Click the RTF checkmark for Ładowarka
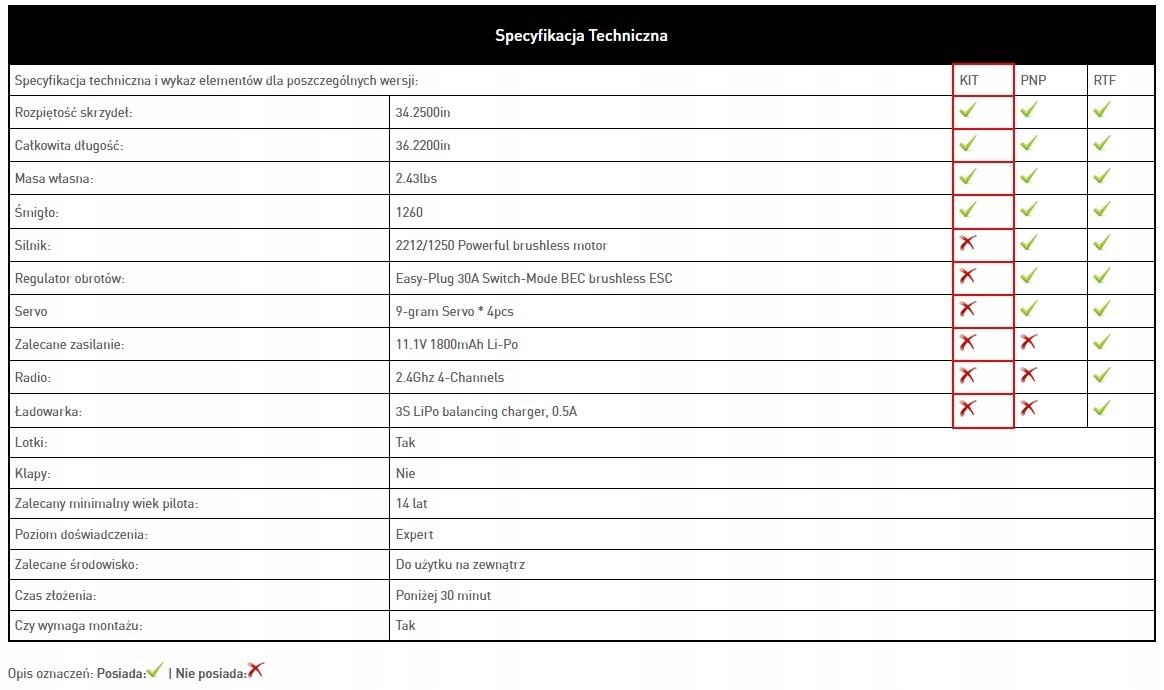 click(x=1101, y=408)
